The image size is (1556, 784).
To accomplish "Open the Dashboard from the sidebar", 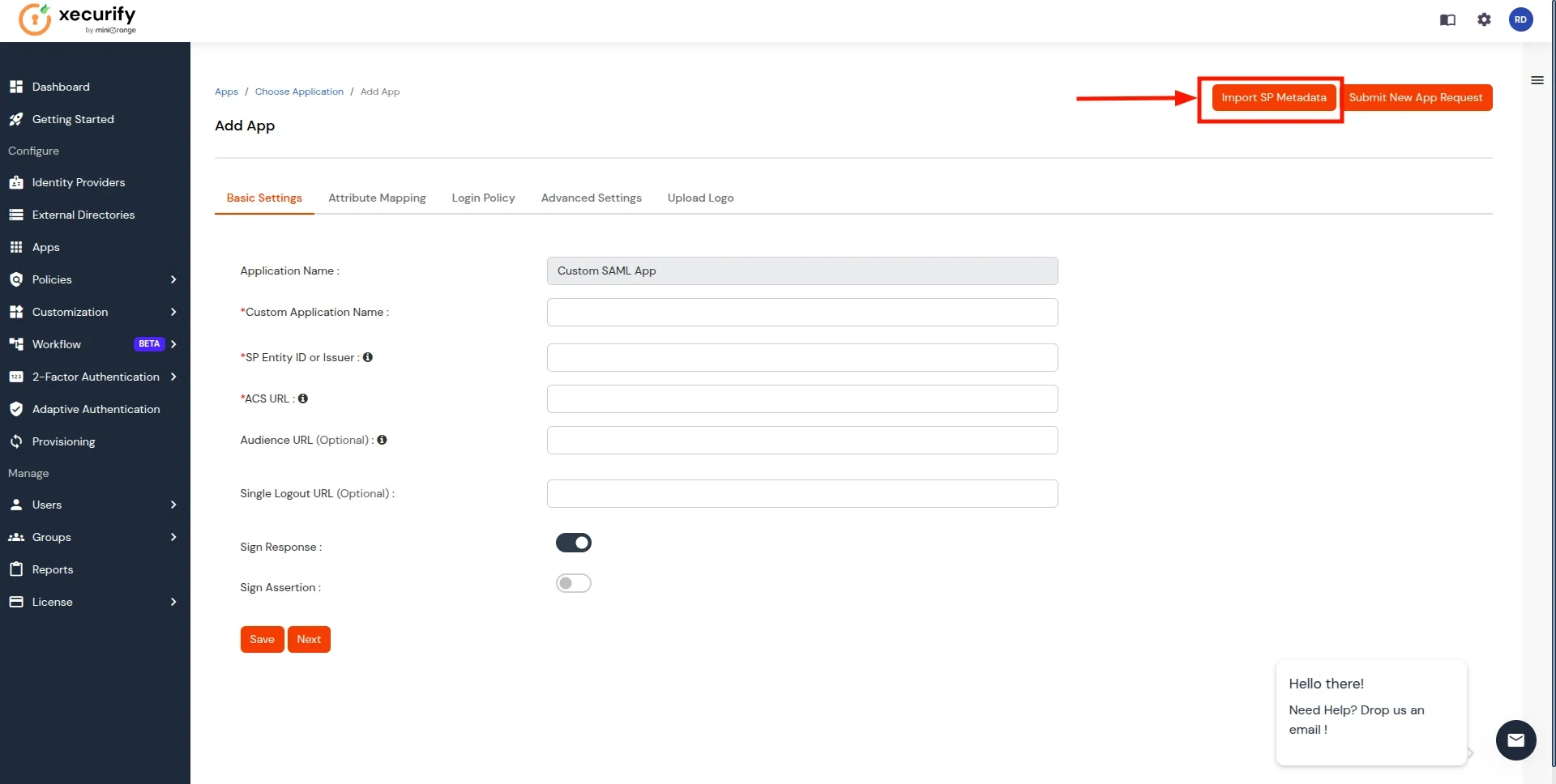I will click(61, 87).
